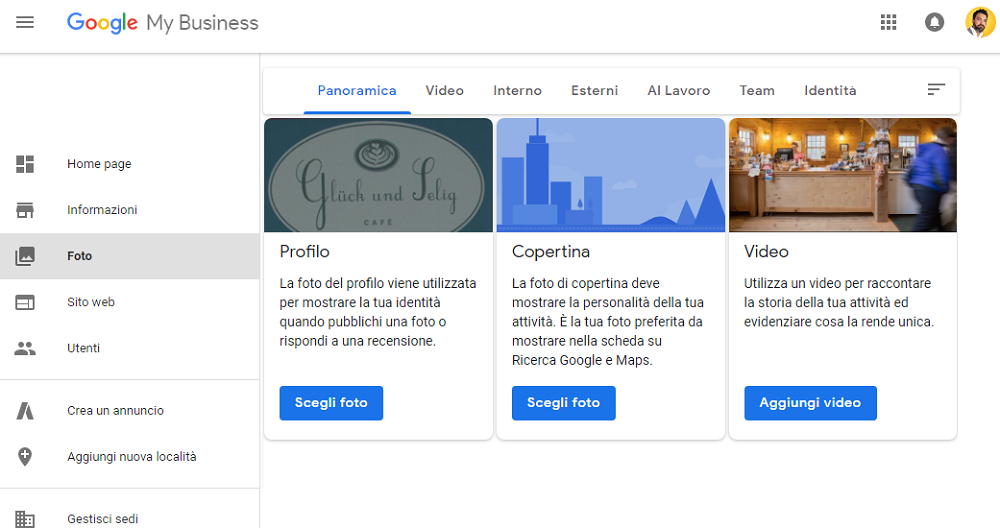Switch to the Panoramica tab
This screenshot has width=1000, height=528.
(357, 91)
